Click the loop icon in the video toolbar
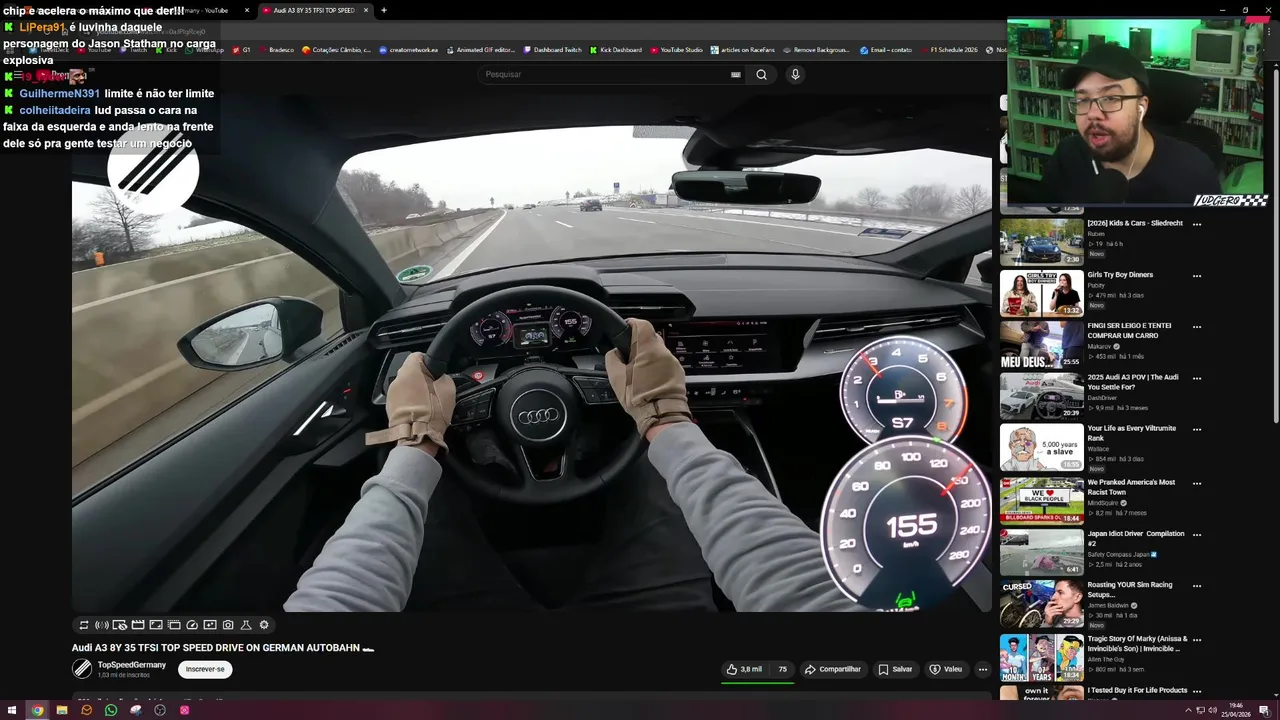 (x=84, y=625)
